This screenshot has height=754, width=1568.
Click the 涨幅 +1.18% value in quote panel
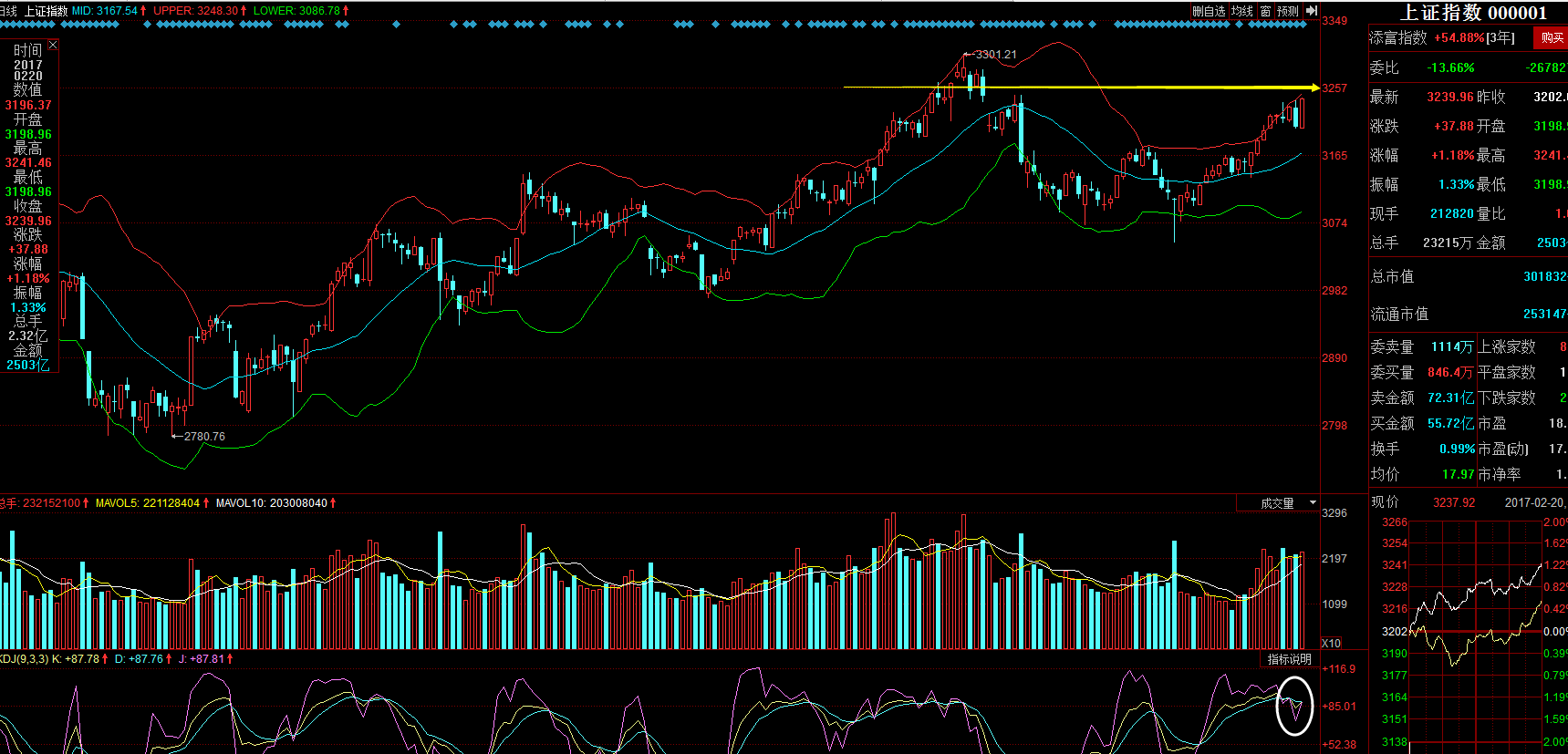(1453, 155)
